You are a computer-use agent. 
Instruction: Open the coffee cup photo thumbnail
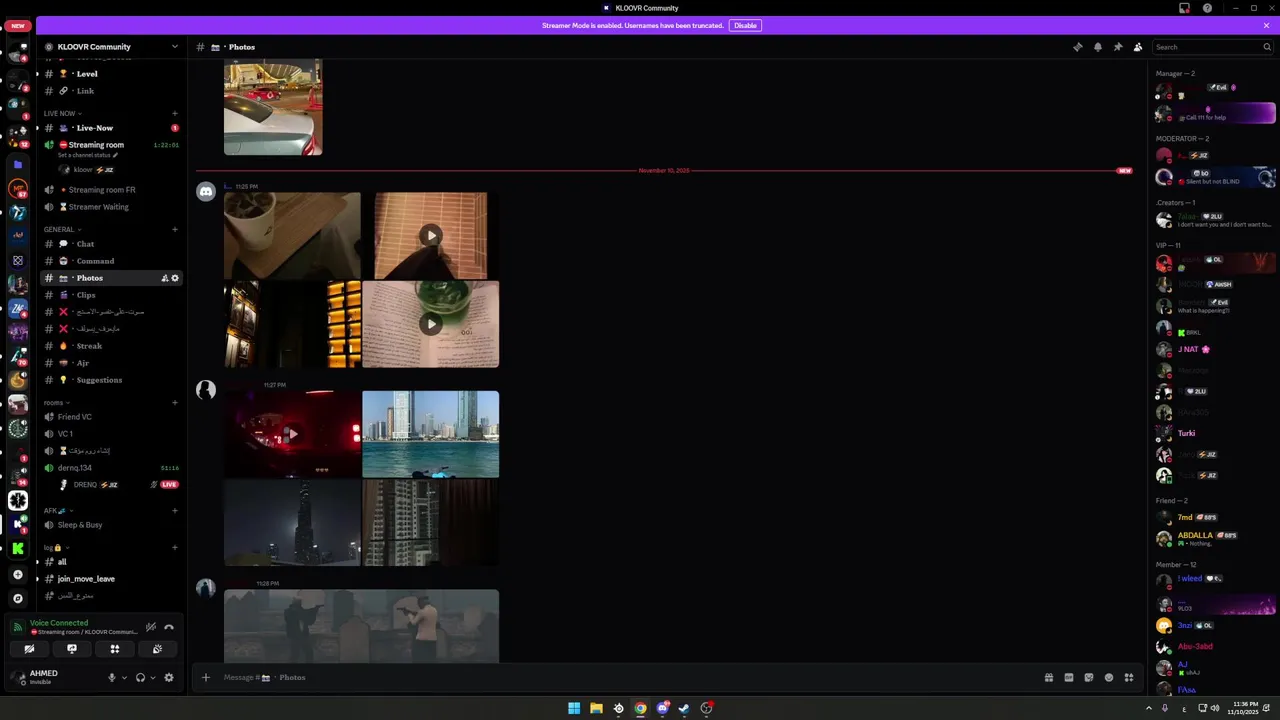(292, 236)
